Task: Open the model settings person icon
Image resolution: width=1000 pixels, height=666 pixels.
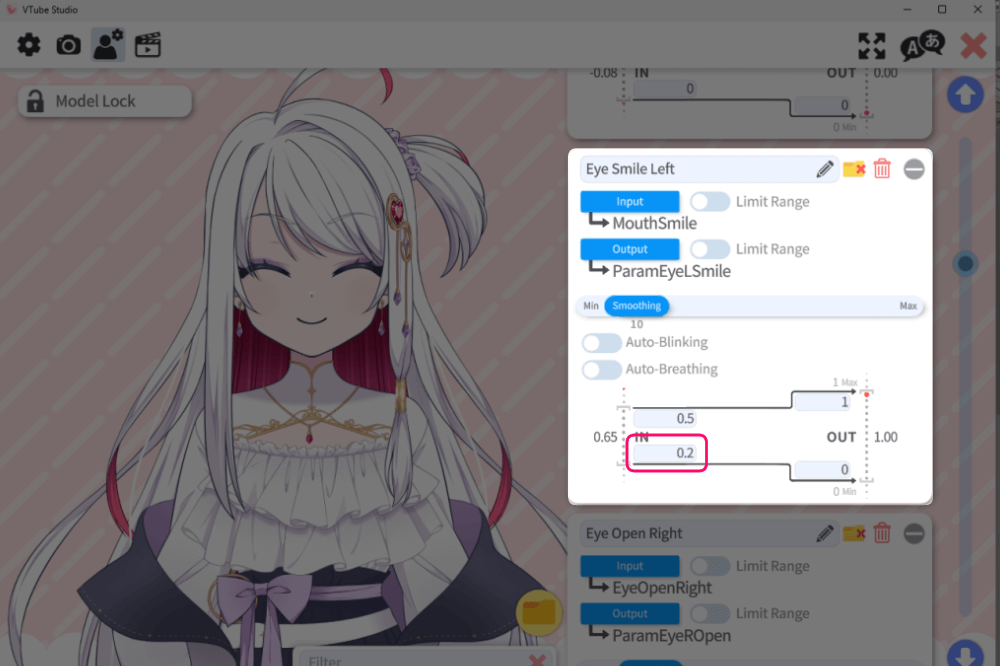Action: [x=107, y=45]
